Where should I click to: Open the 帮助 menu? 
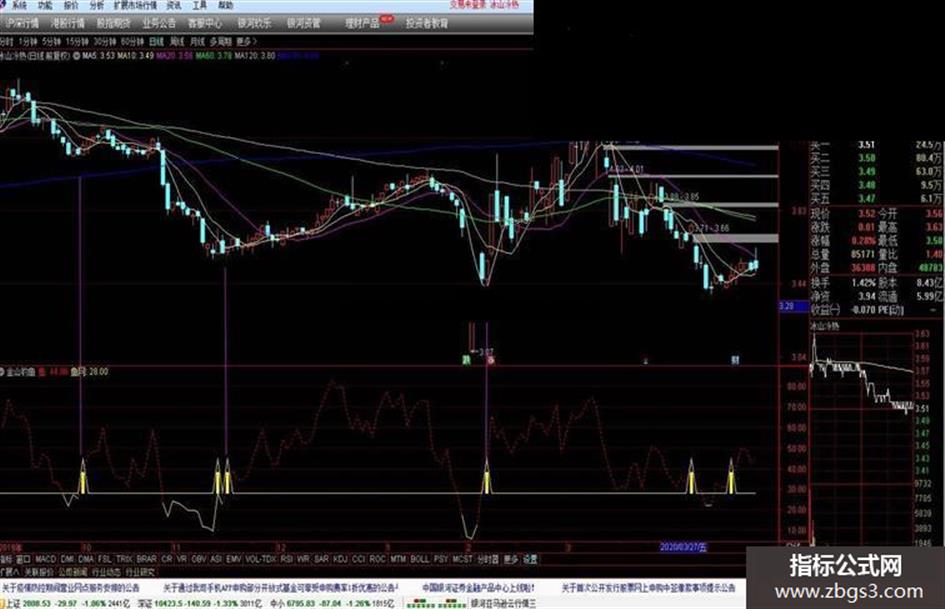pos(225,5)
